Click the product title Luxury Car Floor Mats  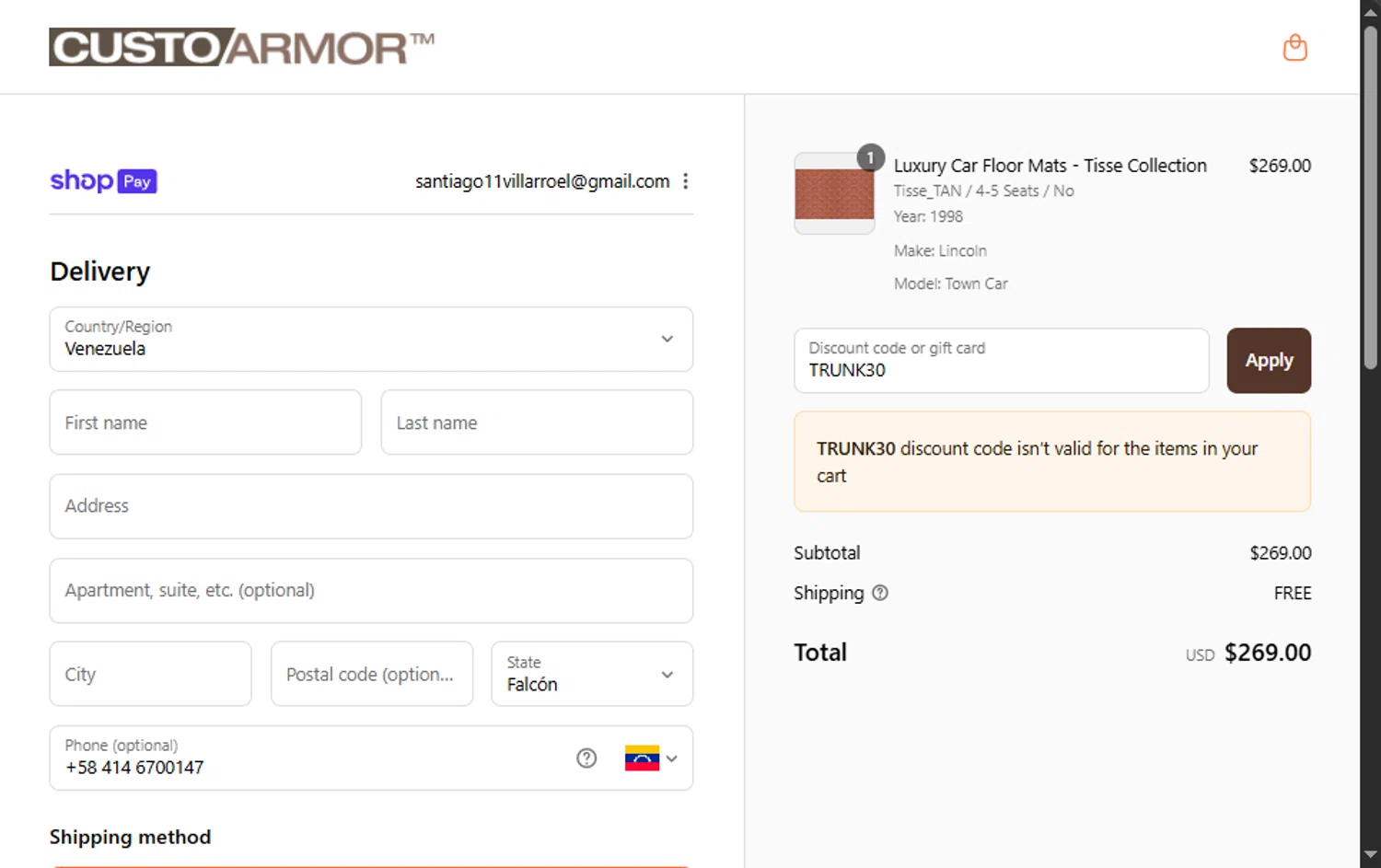pos(1050,166)
